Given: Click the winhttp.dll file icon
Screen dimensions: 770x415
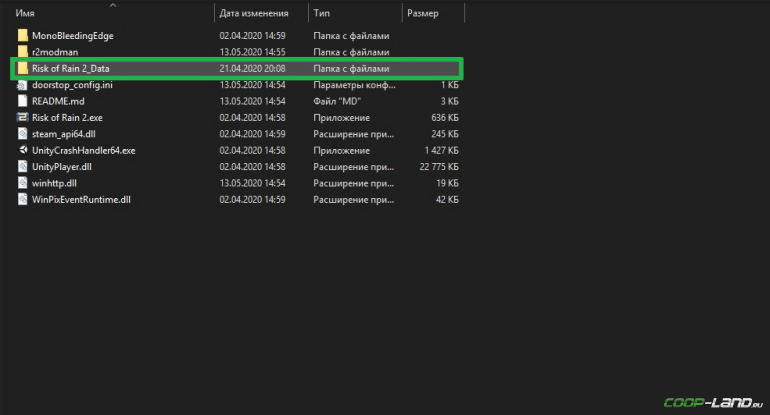Looking at the screenshot, I should tap(23, 183).
